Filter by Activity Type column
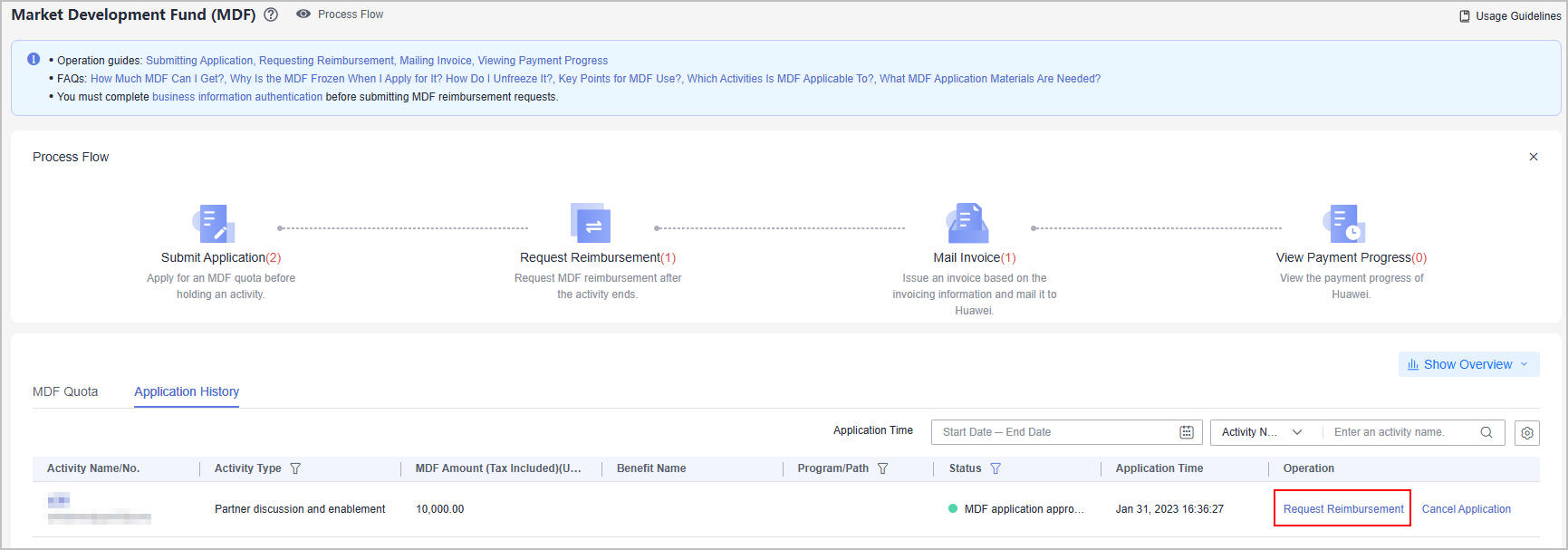Viewport: 1568px width, 550px height. coord(295,468)
